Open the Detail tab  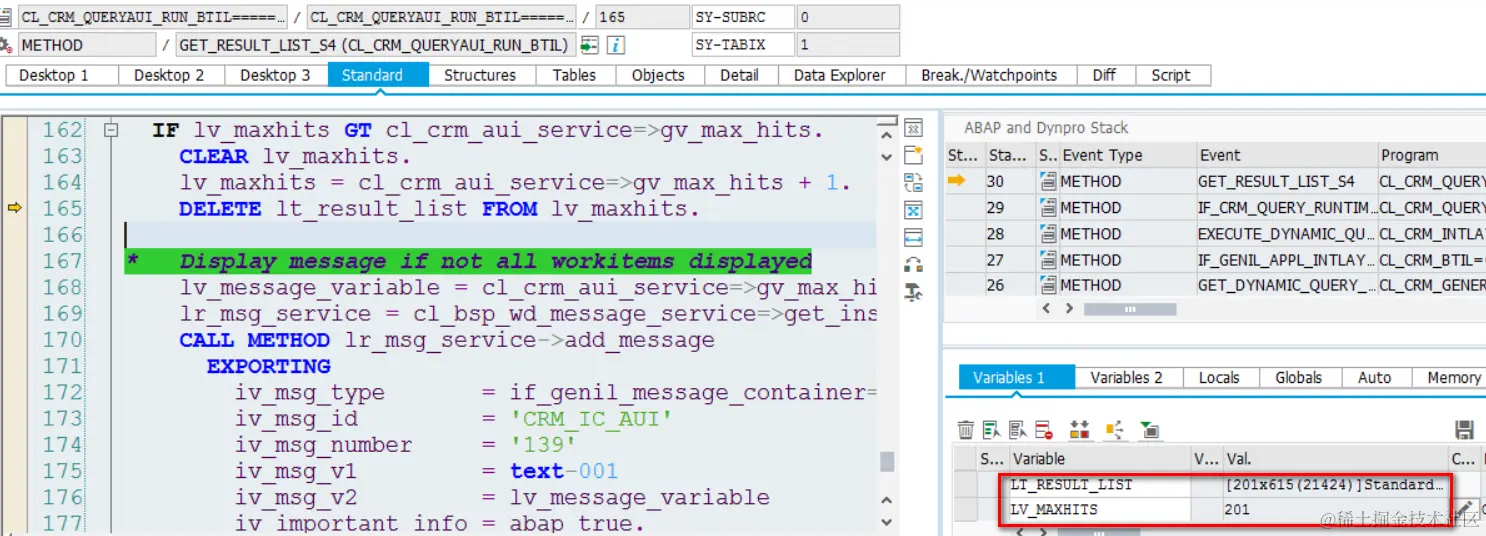pos(739,75)
